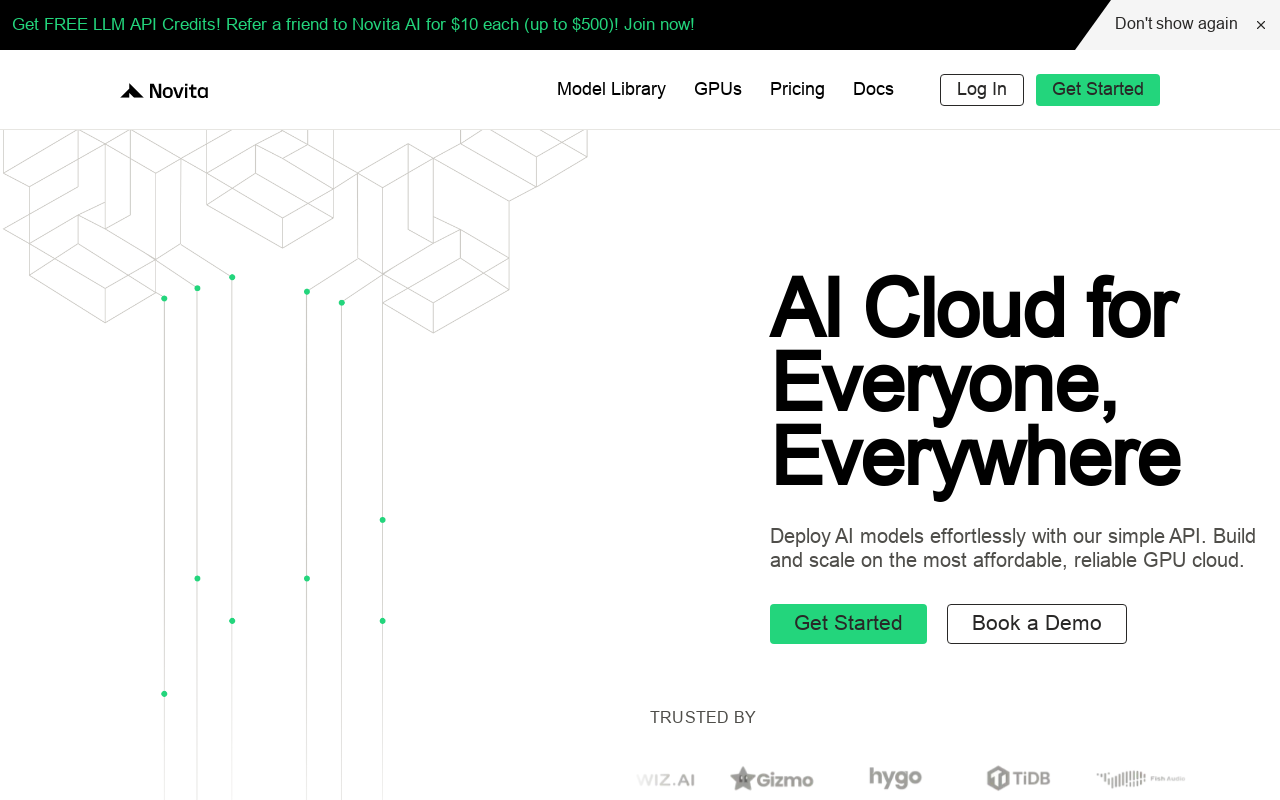Open the Model Library menu

(611, 89)
